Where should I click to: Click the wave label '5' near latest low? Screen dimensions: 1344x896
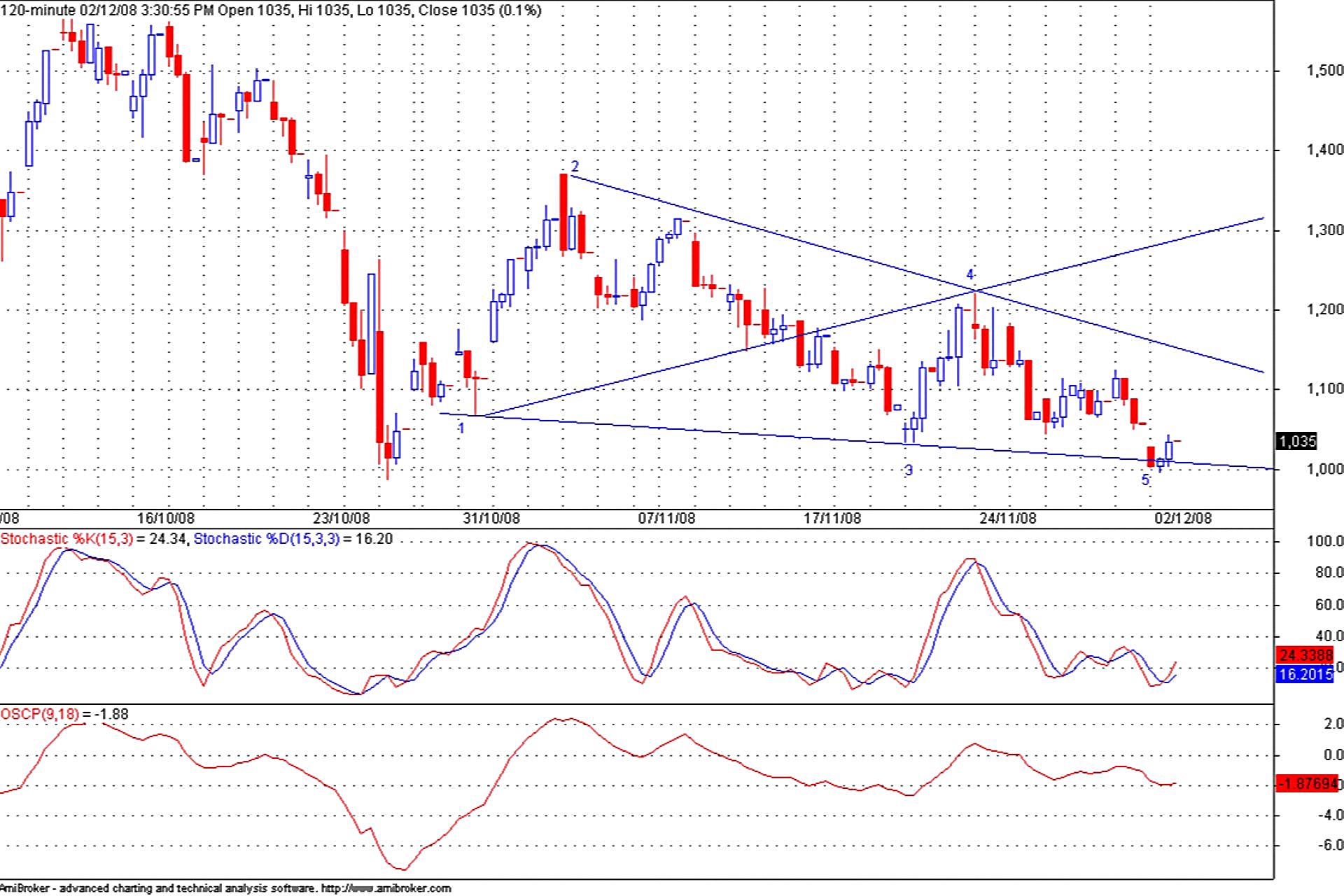point(1146,480)
